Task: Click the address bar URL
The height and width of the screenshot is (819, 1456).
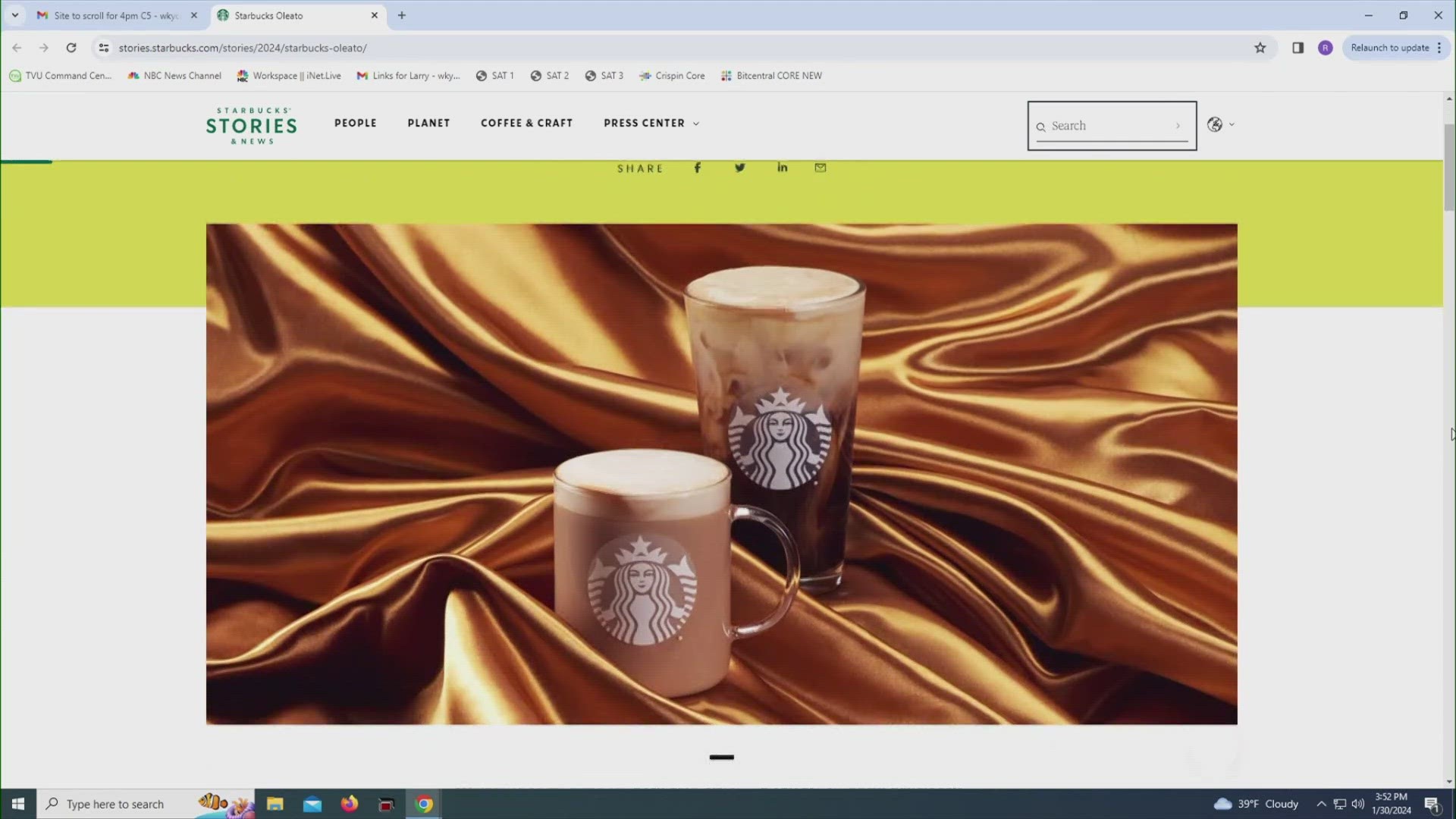Action: click(x=243, y=48)
